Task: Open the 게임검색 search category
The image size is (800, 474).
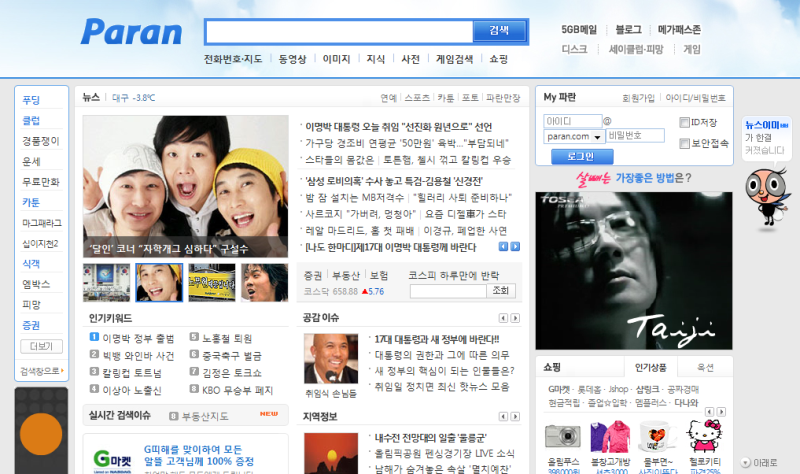Action: coord(454,59)
